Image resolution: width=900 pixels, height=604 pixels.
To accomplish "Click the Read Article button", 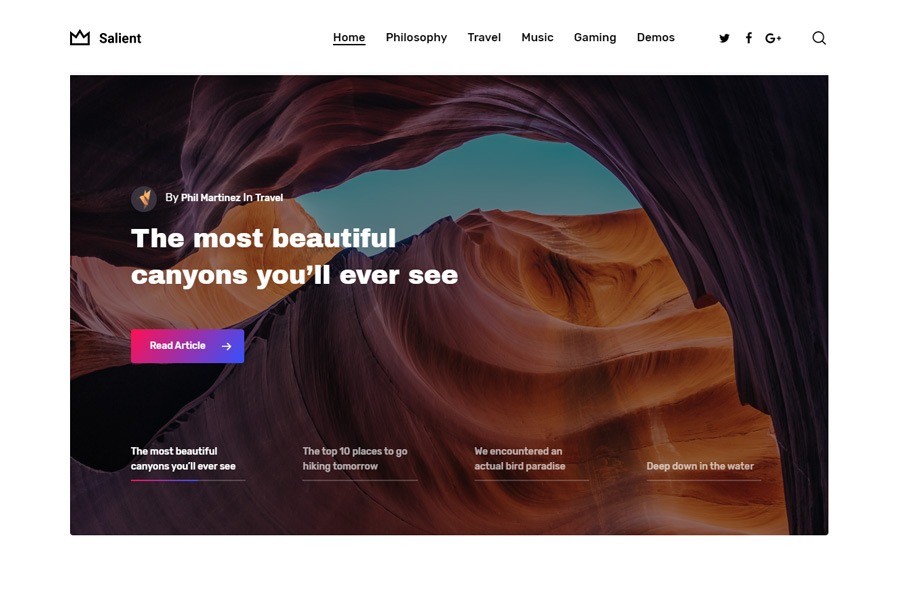I will coord(187,346).
